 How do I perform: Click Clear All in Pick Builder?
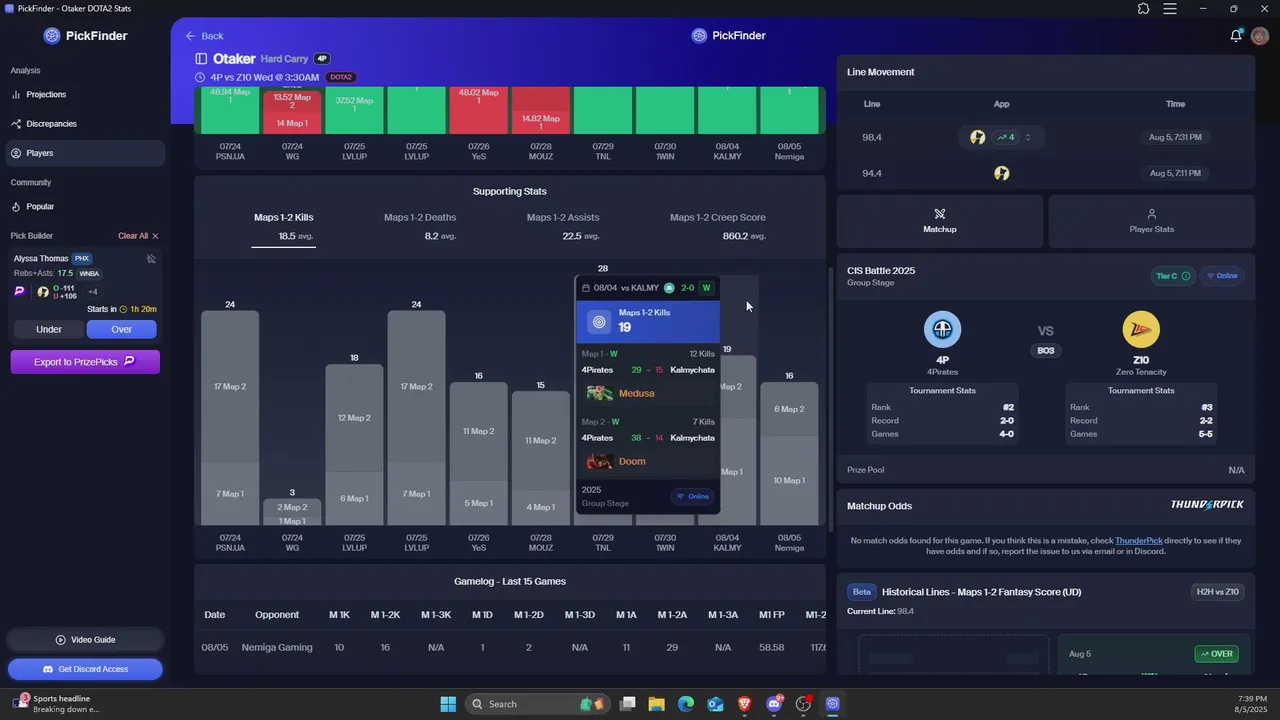pyautogui.click(x=138, y=236)
